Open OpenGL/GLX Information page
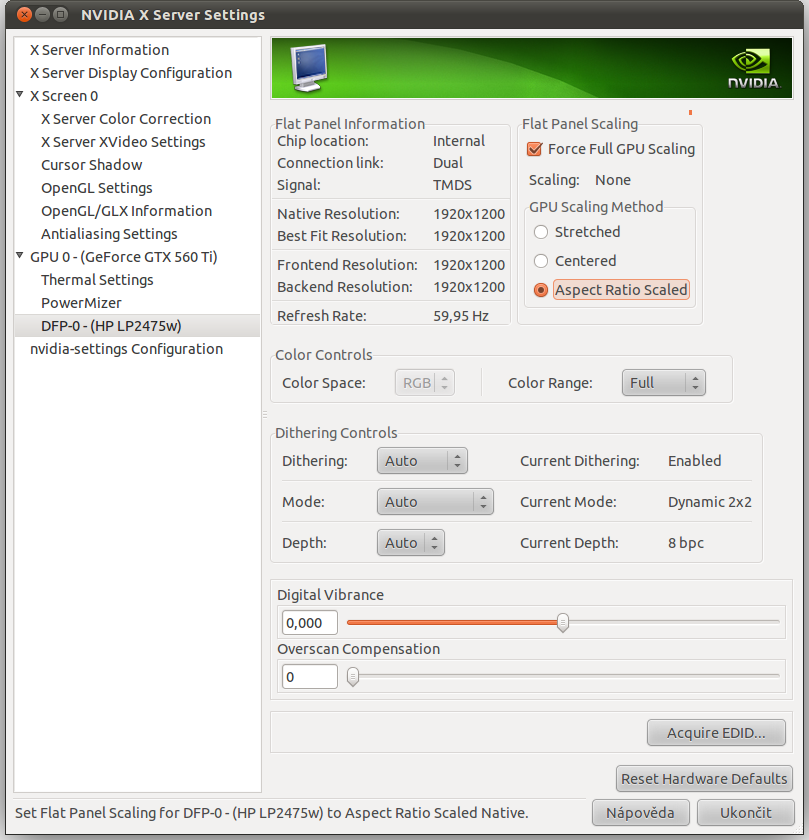809x840 pixels. point(126,211)
